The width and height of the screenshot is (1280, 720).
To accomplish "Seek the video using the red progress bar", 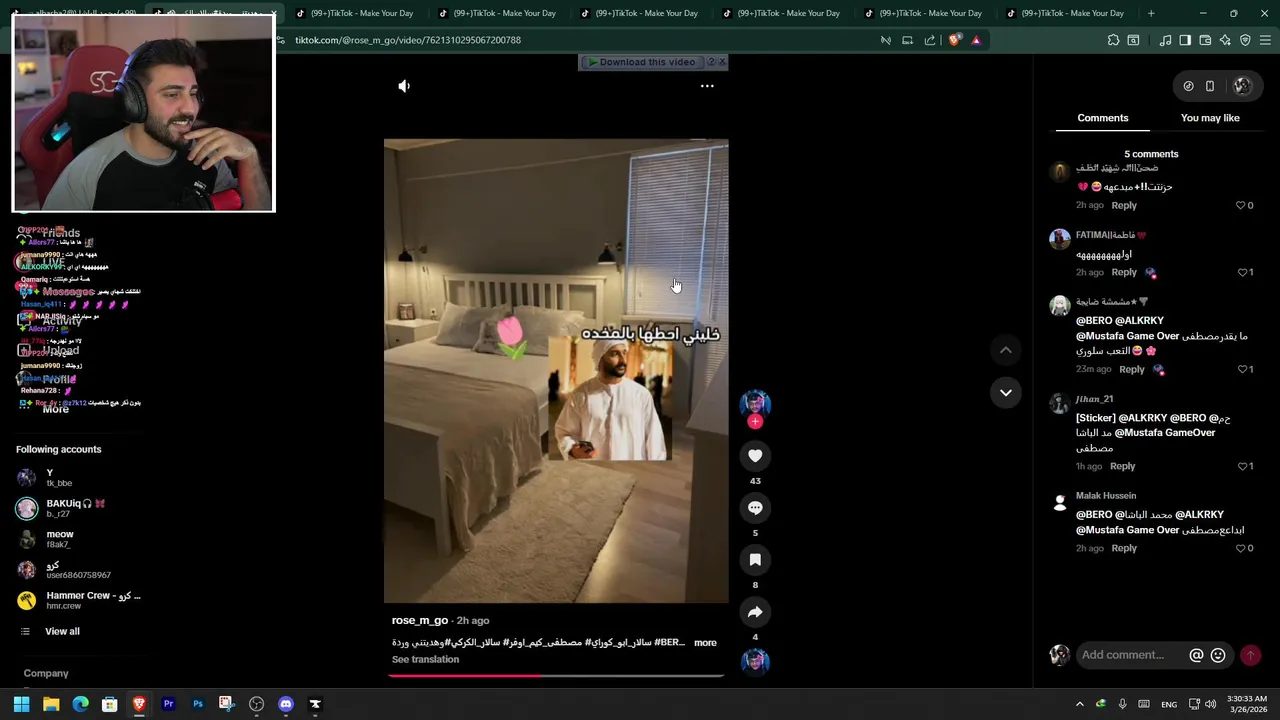I will 556,676.
